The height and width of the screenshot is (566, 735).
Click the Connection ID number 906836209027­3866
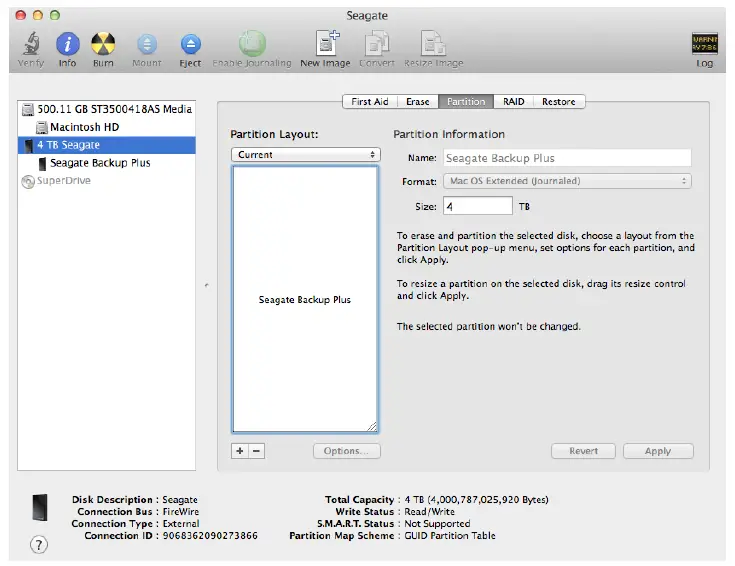[210, 536]
